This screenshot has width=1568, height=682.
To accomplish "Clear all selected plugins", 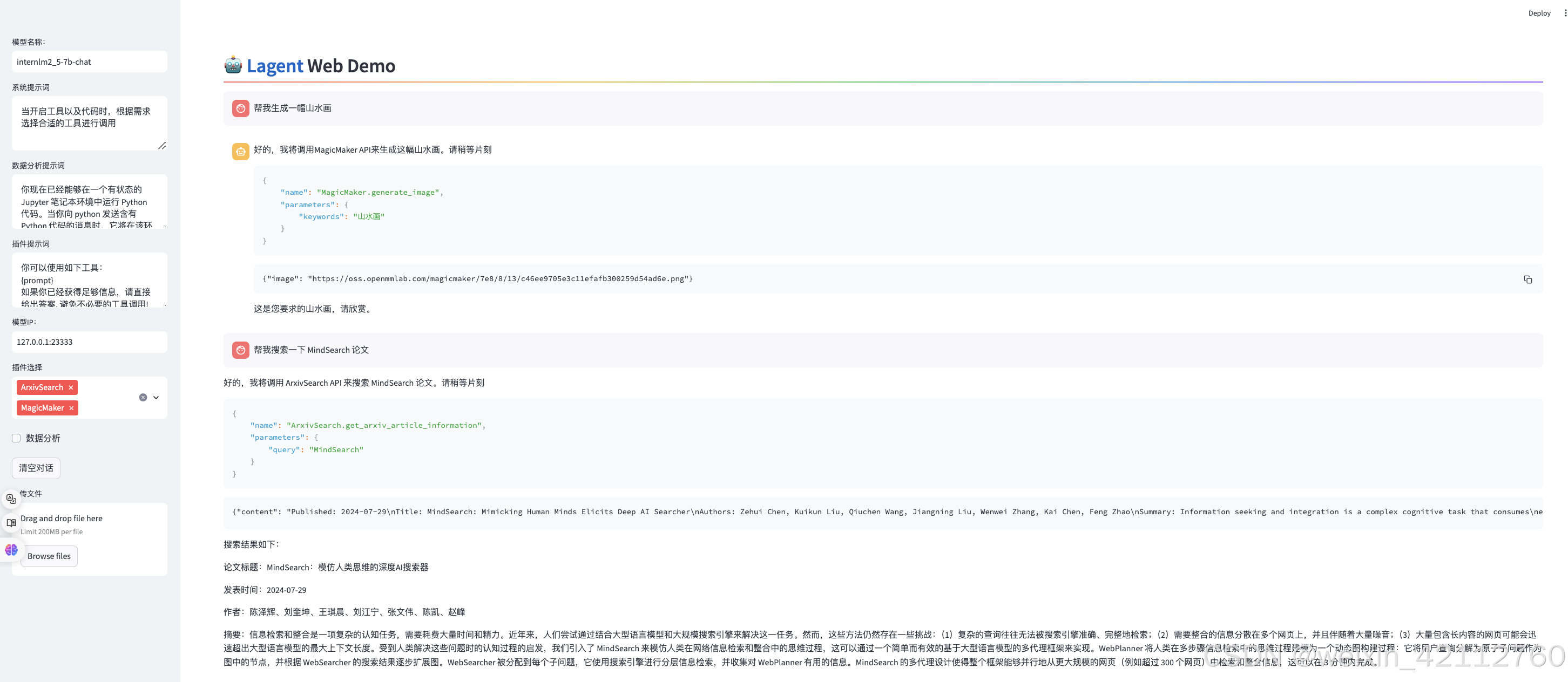I will pyautogui.click(x=143, y=397).
